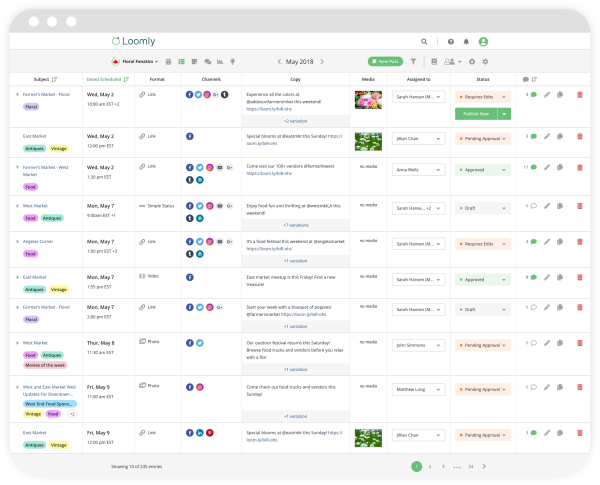Image resolution: width=600 pixels, height=485 pixels.
Task: Expand the Thur May 8 West Market row
Action: [18, 343]
